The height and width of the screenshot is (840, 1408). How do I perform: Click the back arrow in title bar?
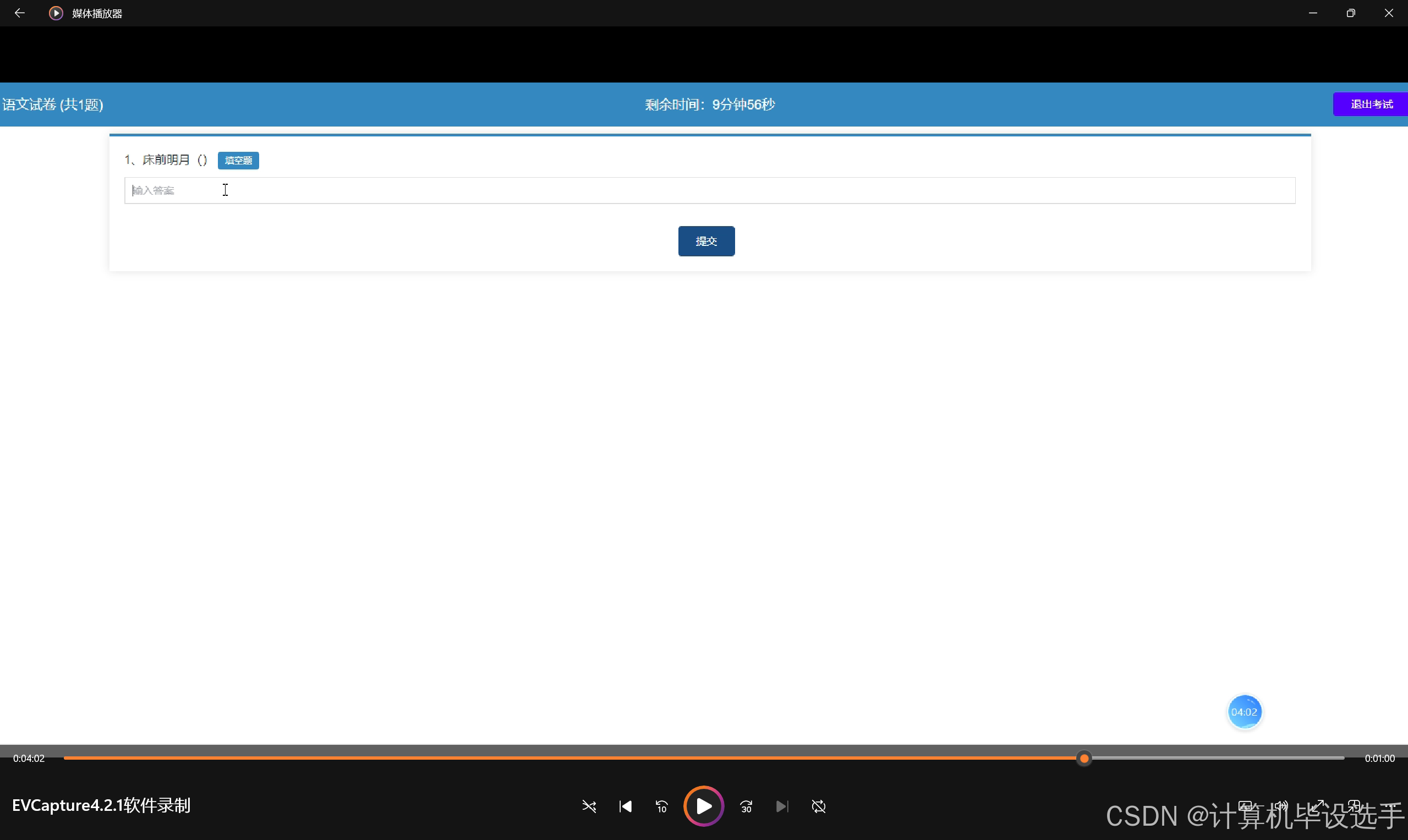coord(19,13)
